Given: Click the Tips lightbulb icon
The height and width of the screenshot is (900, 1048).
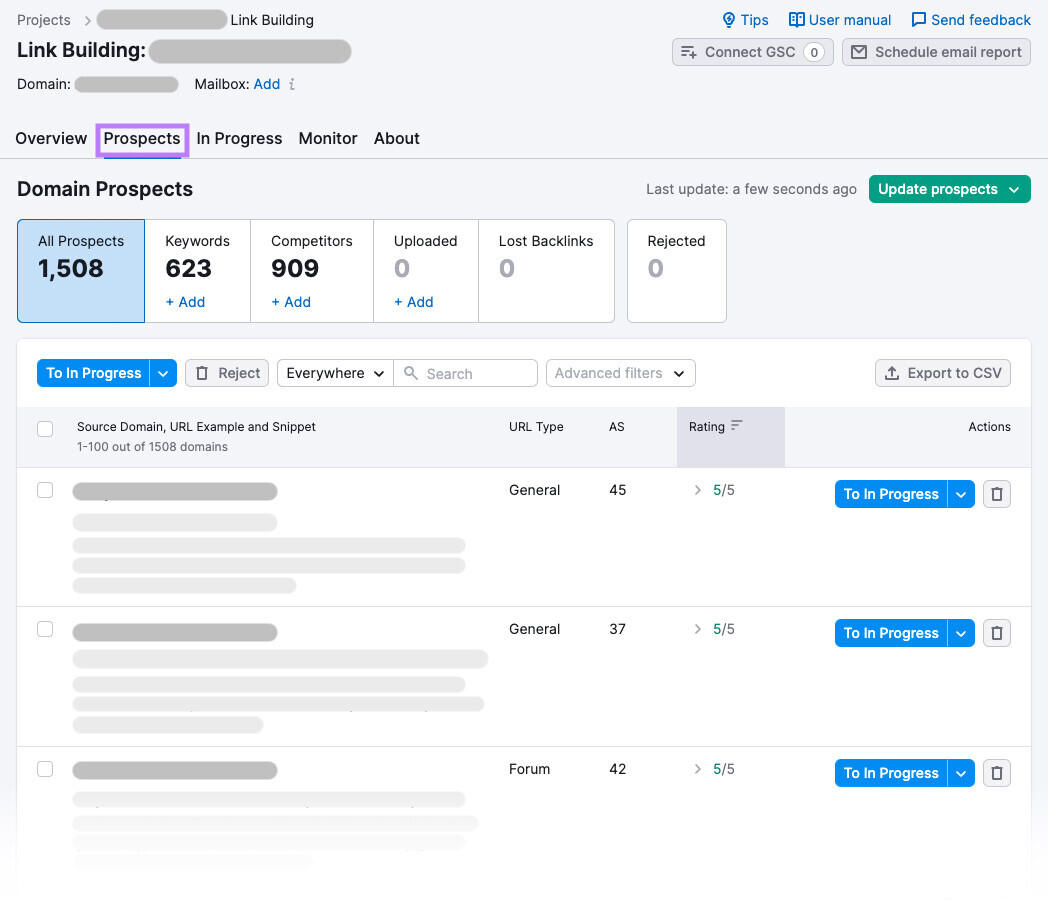Looking at the screenshot, I should [x=727, y=19].
